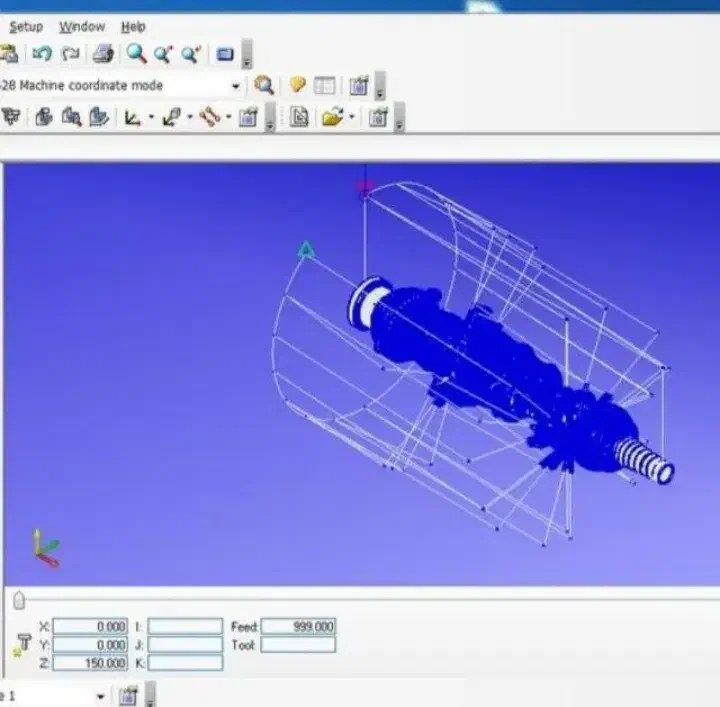Open the axis icon dropdown arrow

[x=151, y=119]
